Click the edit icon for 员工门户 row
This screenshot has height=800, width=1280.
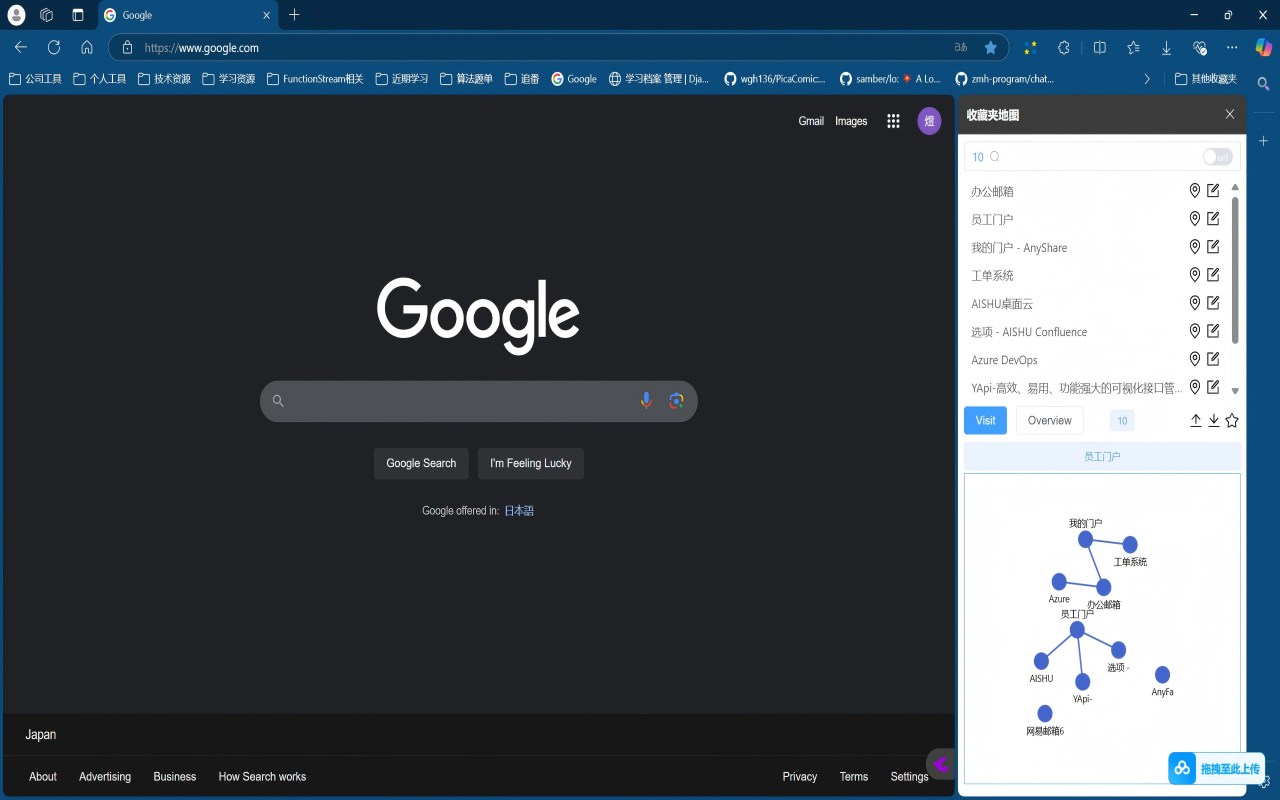[x=1213, y=218]
